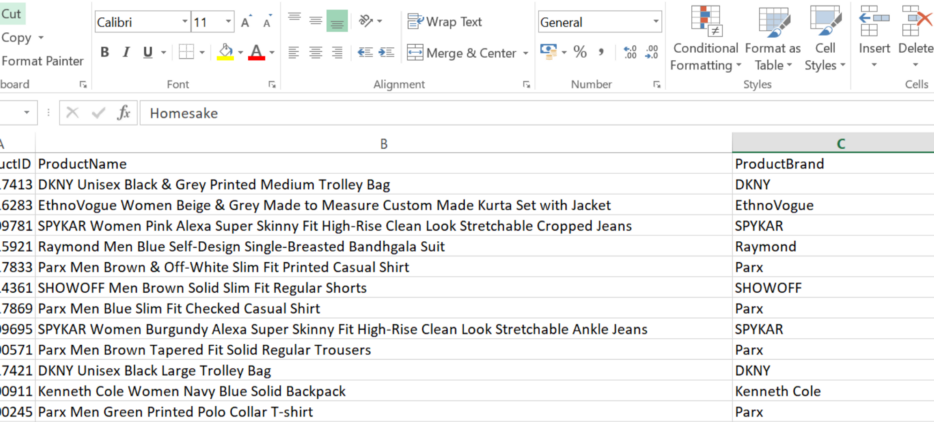
Task: Decrease decimal places
Action: click(652, 52)
